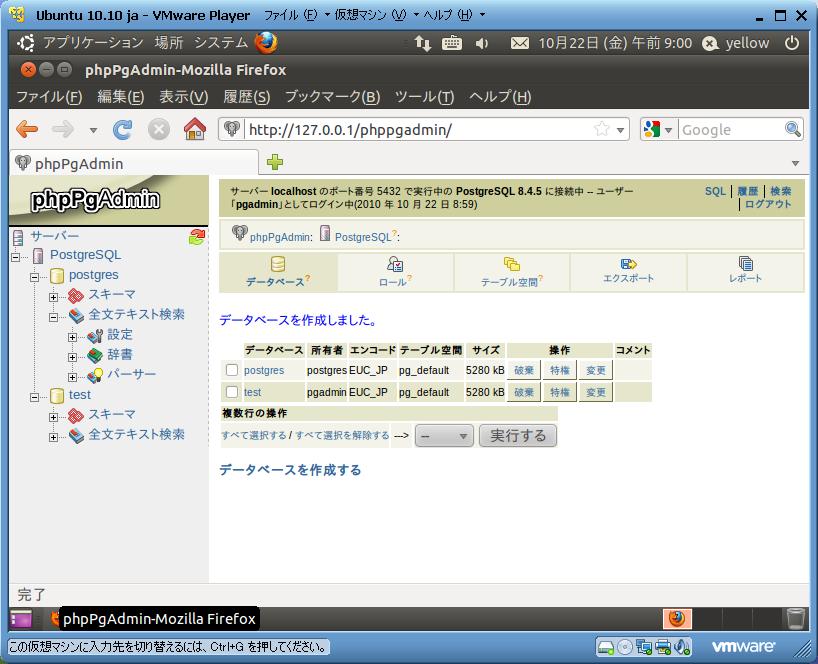The image size is (818, 664).
Task: Click the PostgreSQL server icon in breadcrumb
Action: 325,233
